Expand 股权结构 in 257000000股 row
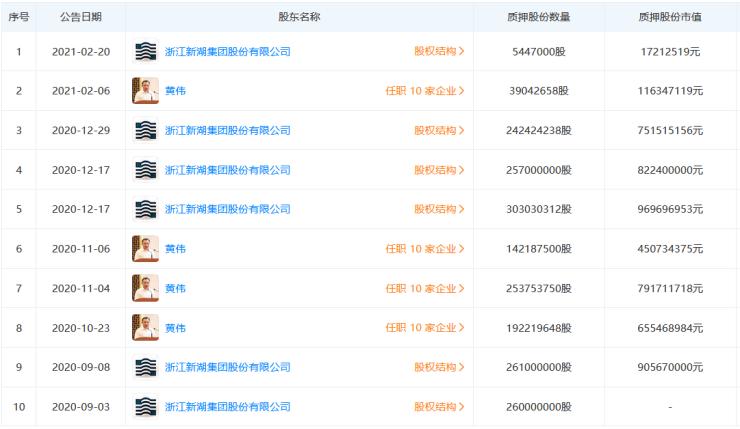The width and height of the screenshot is (740, 429). point(439,170)
